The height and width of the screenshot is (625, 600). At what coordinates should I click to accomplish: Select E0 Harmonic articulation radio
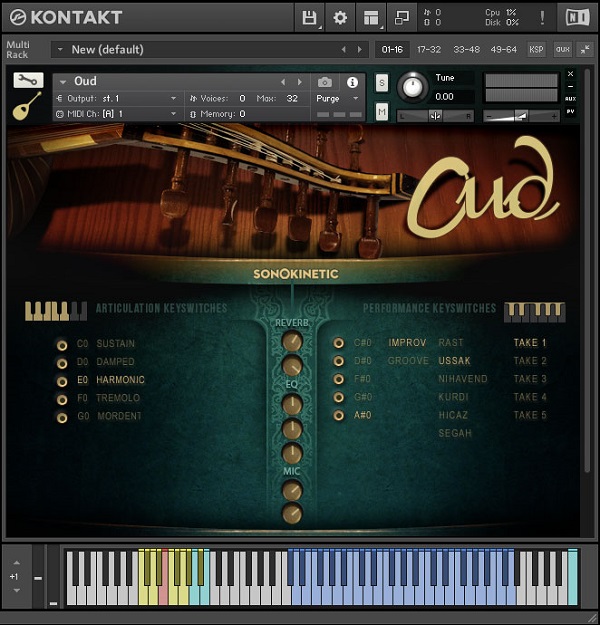[x=62, y=381]
